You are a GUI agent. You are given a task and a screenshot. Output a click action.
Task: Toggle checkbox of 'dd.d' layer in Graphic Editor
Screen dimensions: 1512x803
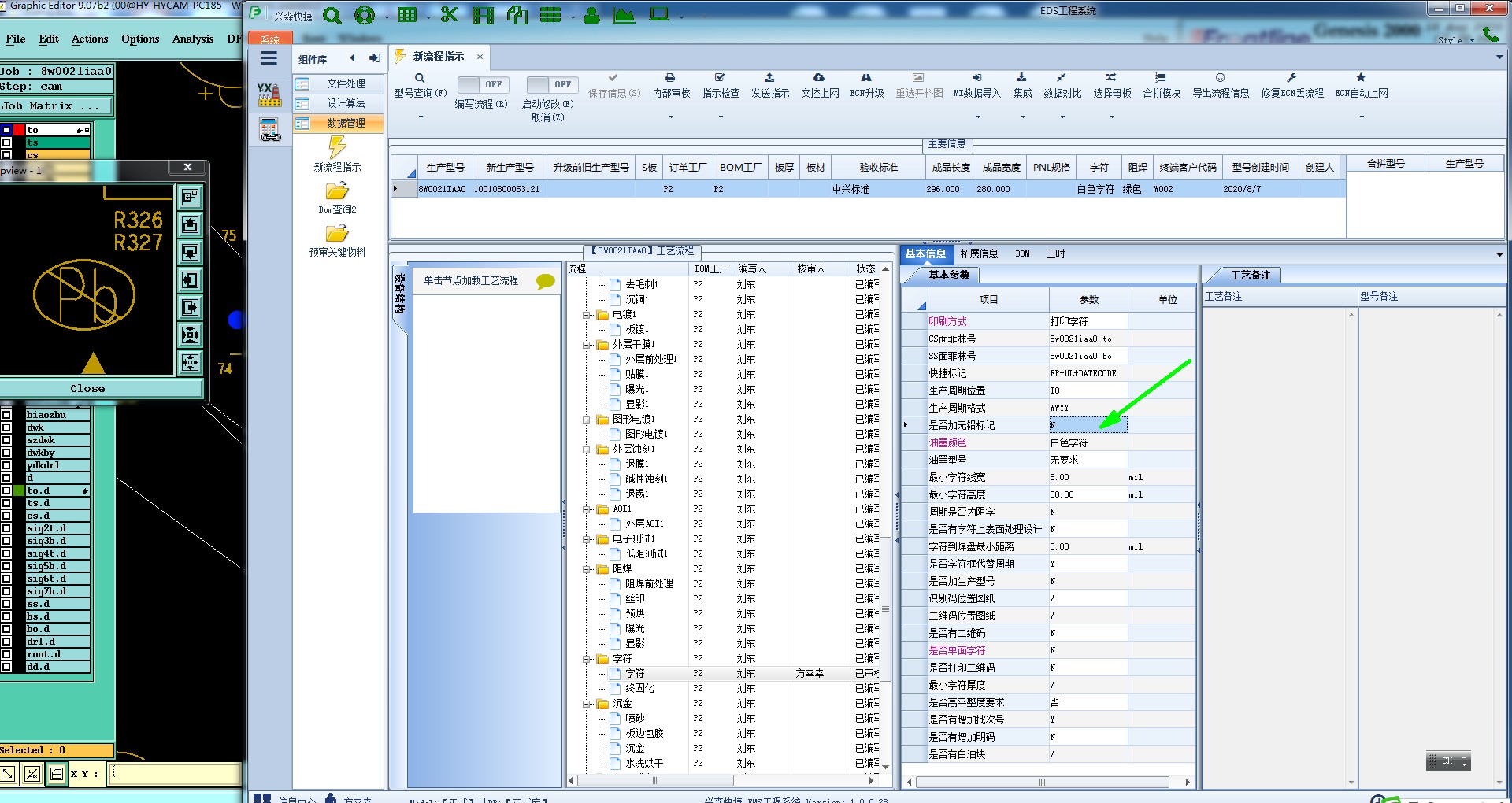6,667
